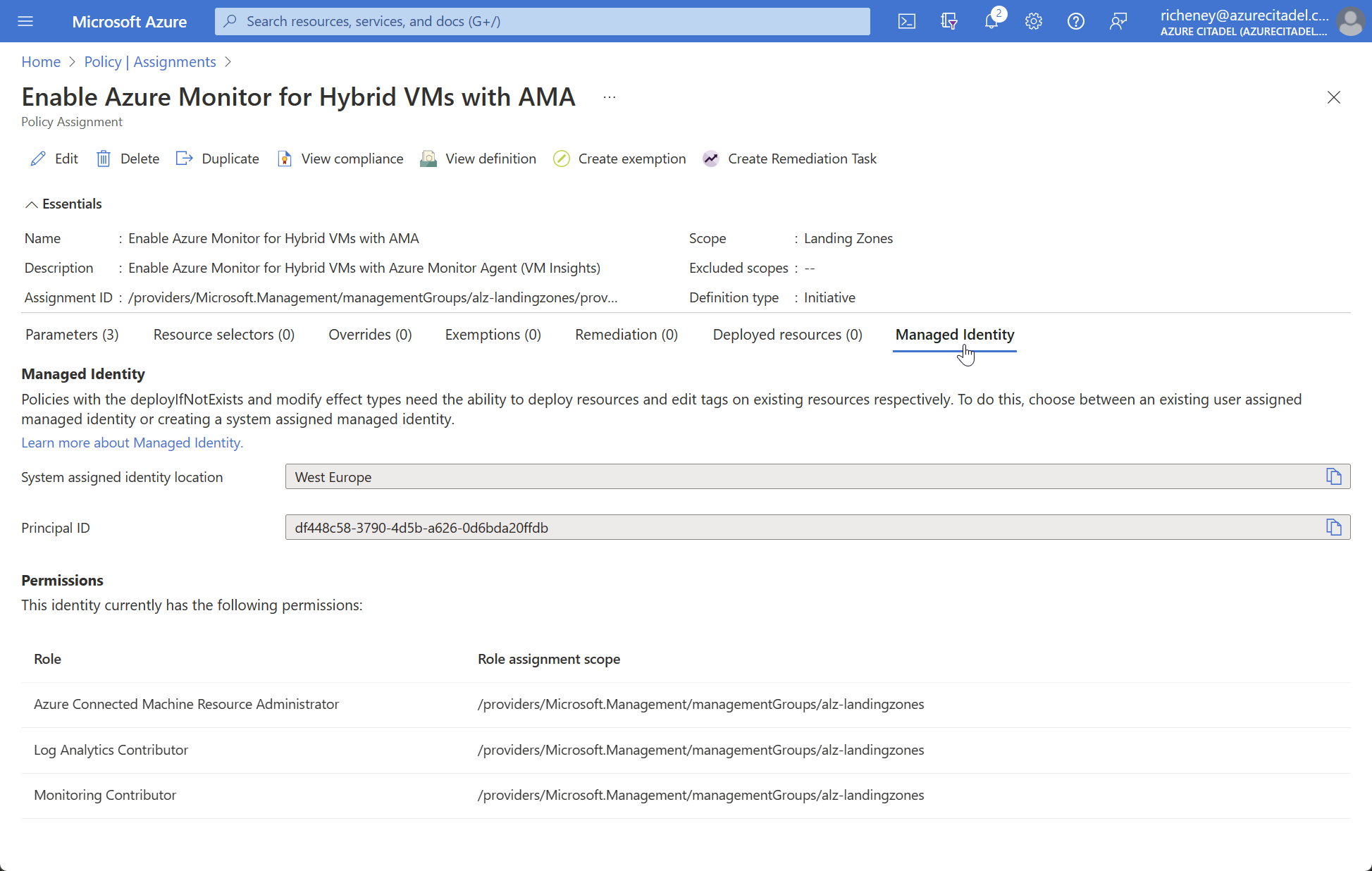Open Create Remediation Task
Viewport: 1372px width, 871px height.
[789, 159]
